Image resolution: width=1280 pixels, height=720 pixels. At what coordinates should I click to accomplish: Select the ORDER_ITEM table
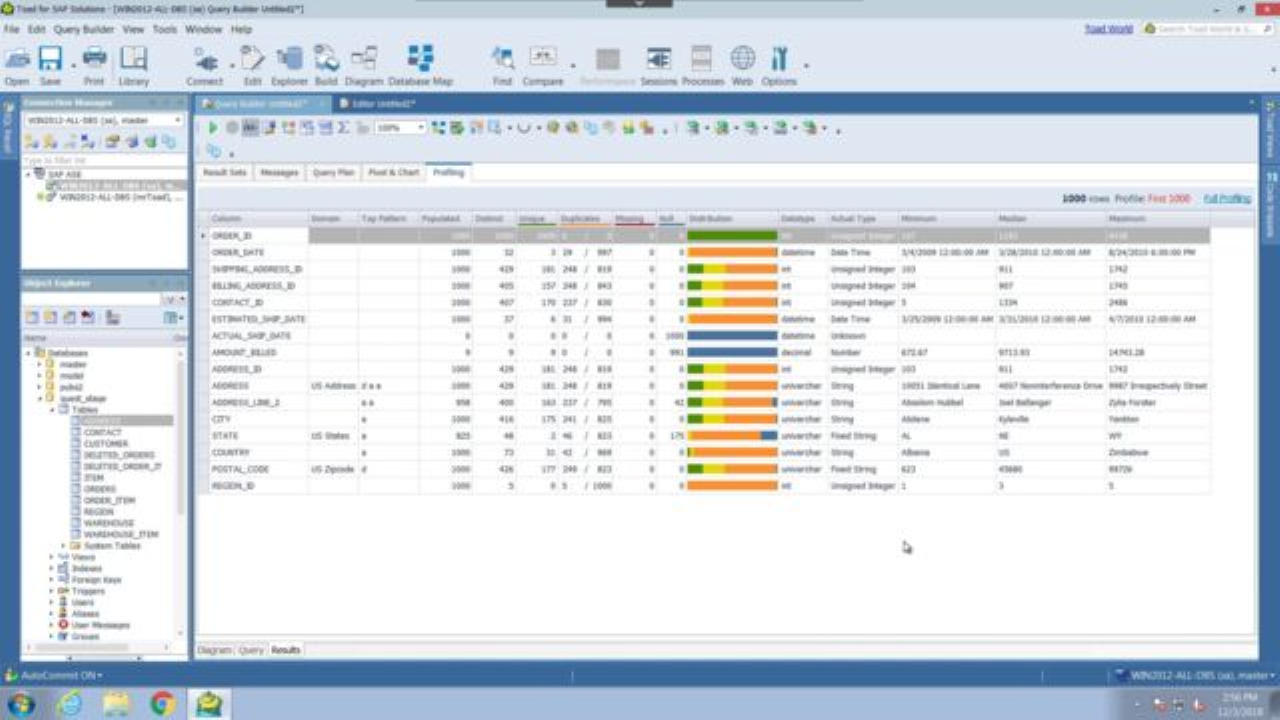point(108,500)
